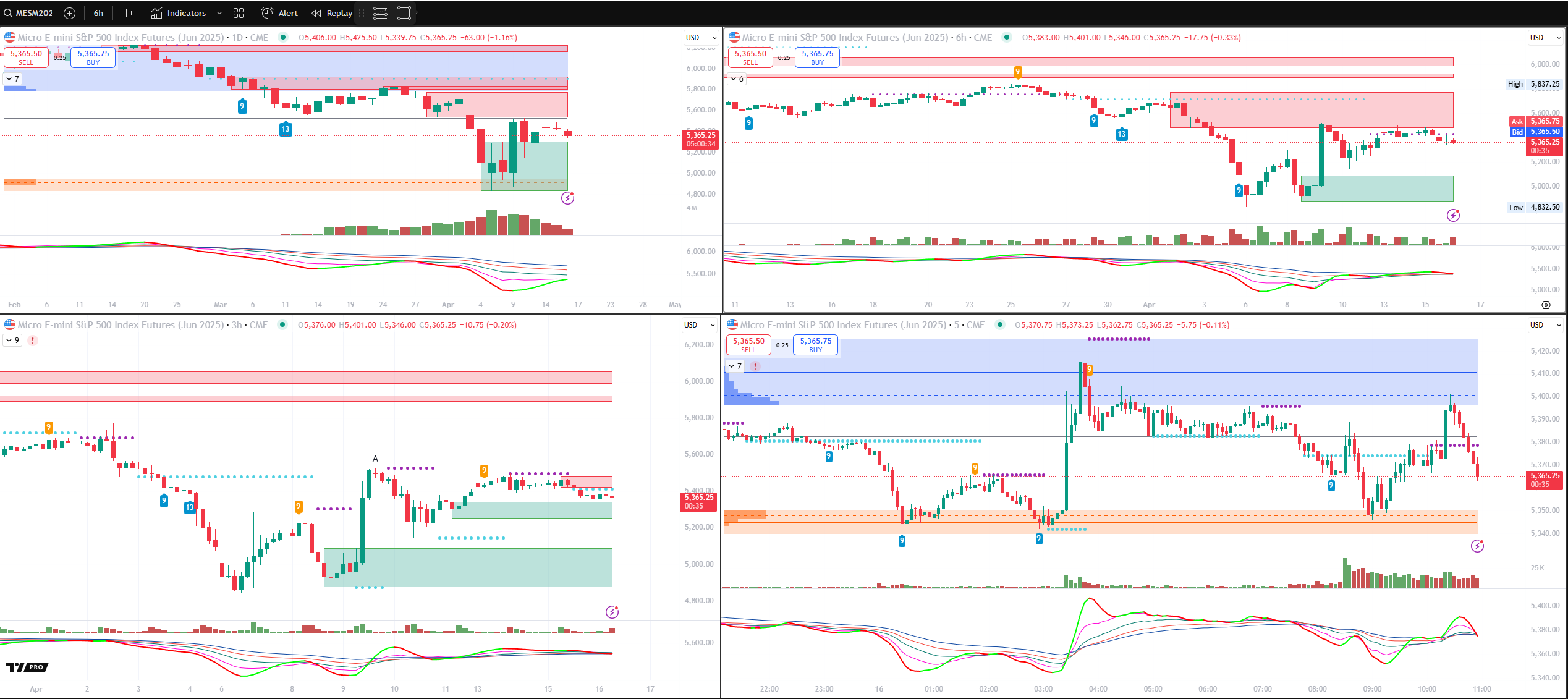Viewport: 1568px width, 699px height.
Task: Open indicator templates grid icon
Action: pyautogui.click(x=239, y=13)
